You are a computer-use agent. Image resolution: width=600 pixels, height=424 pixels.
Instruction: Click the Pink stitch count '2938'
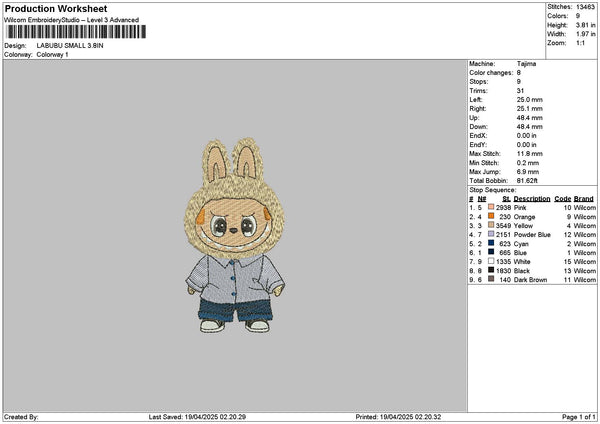click(x=503, y=207)
